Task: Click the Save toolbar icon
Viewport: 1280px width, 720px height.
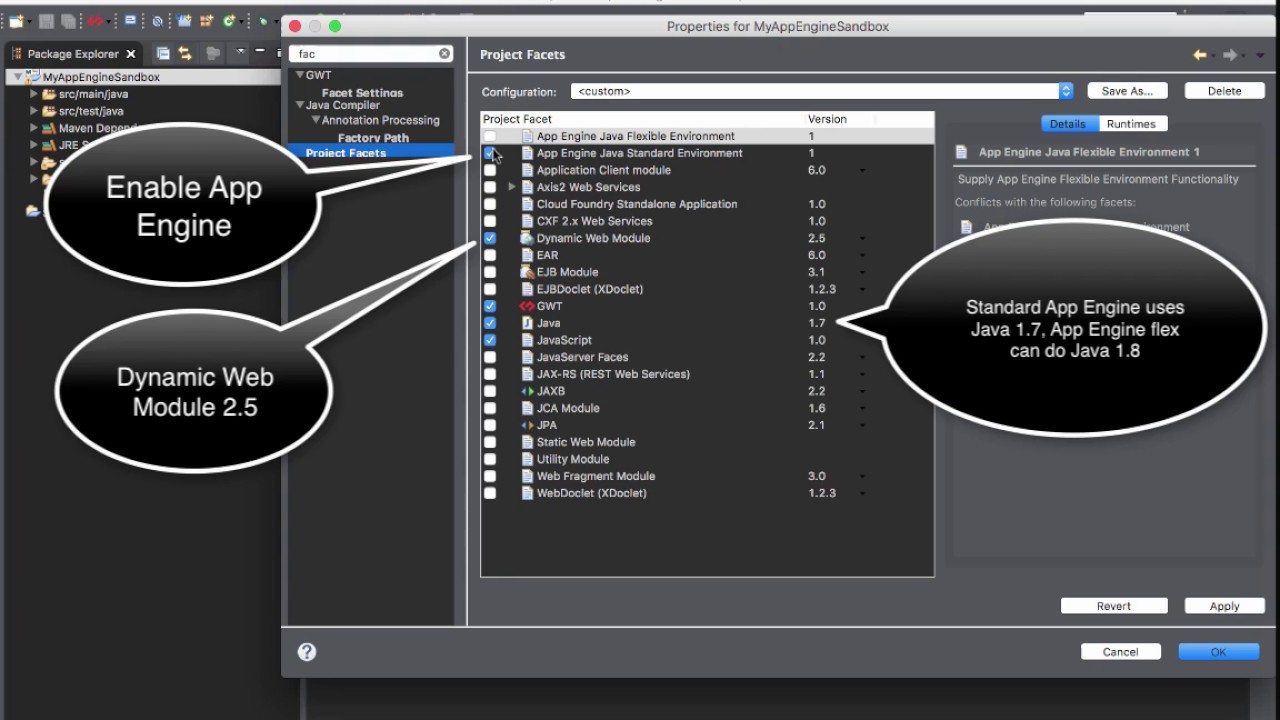Action: 46,21
